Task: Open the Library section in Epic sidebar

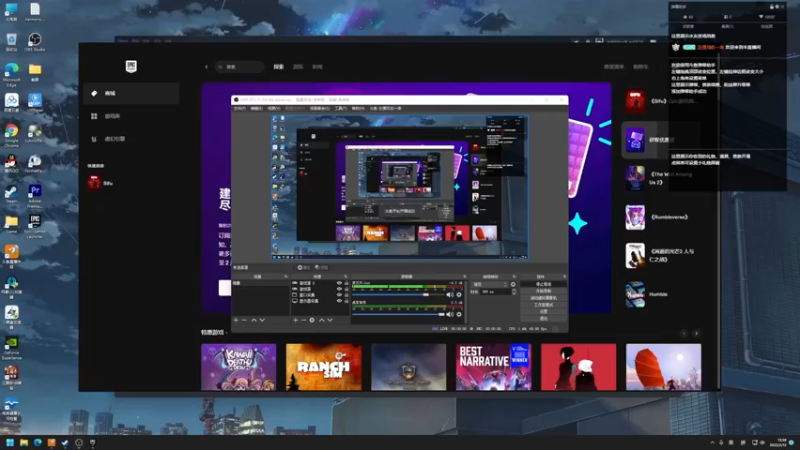Action: [132, 116]
